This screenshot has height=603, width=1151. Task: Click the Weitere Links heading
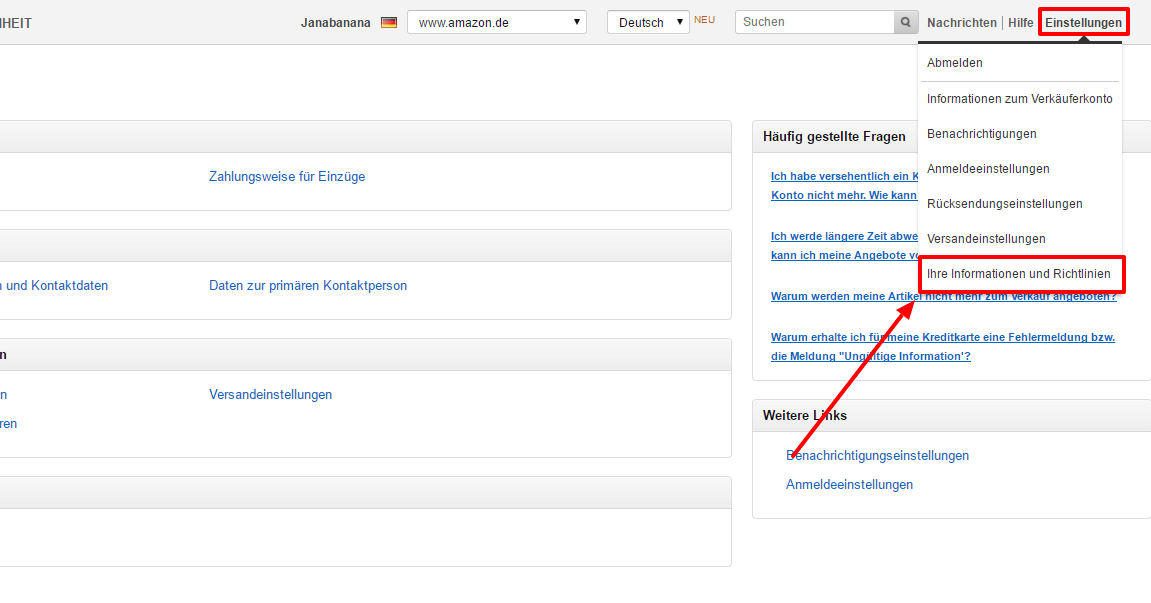click(x=805, y=416)
